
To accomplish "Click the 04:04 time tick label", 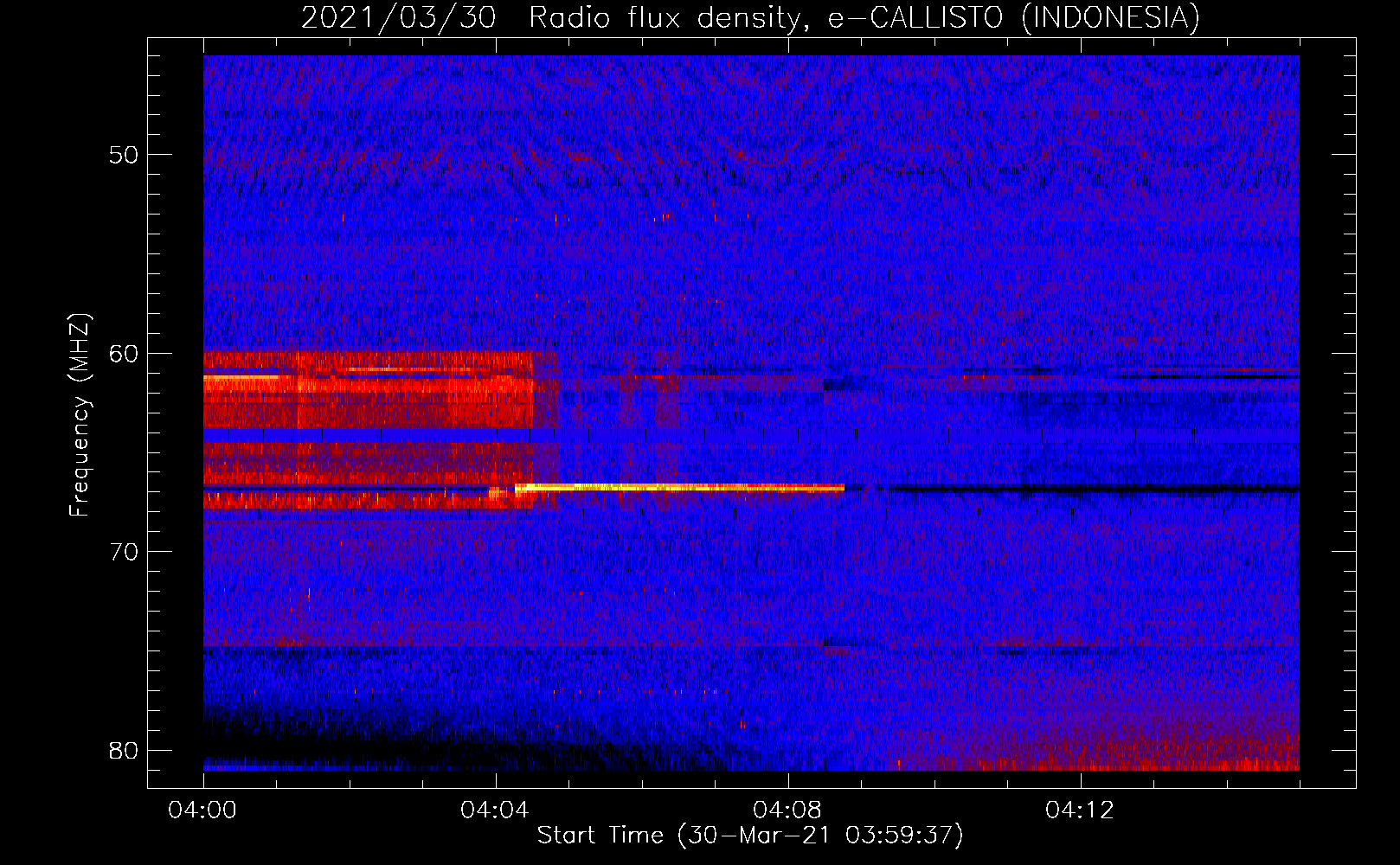I will coord(495,810).
